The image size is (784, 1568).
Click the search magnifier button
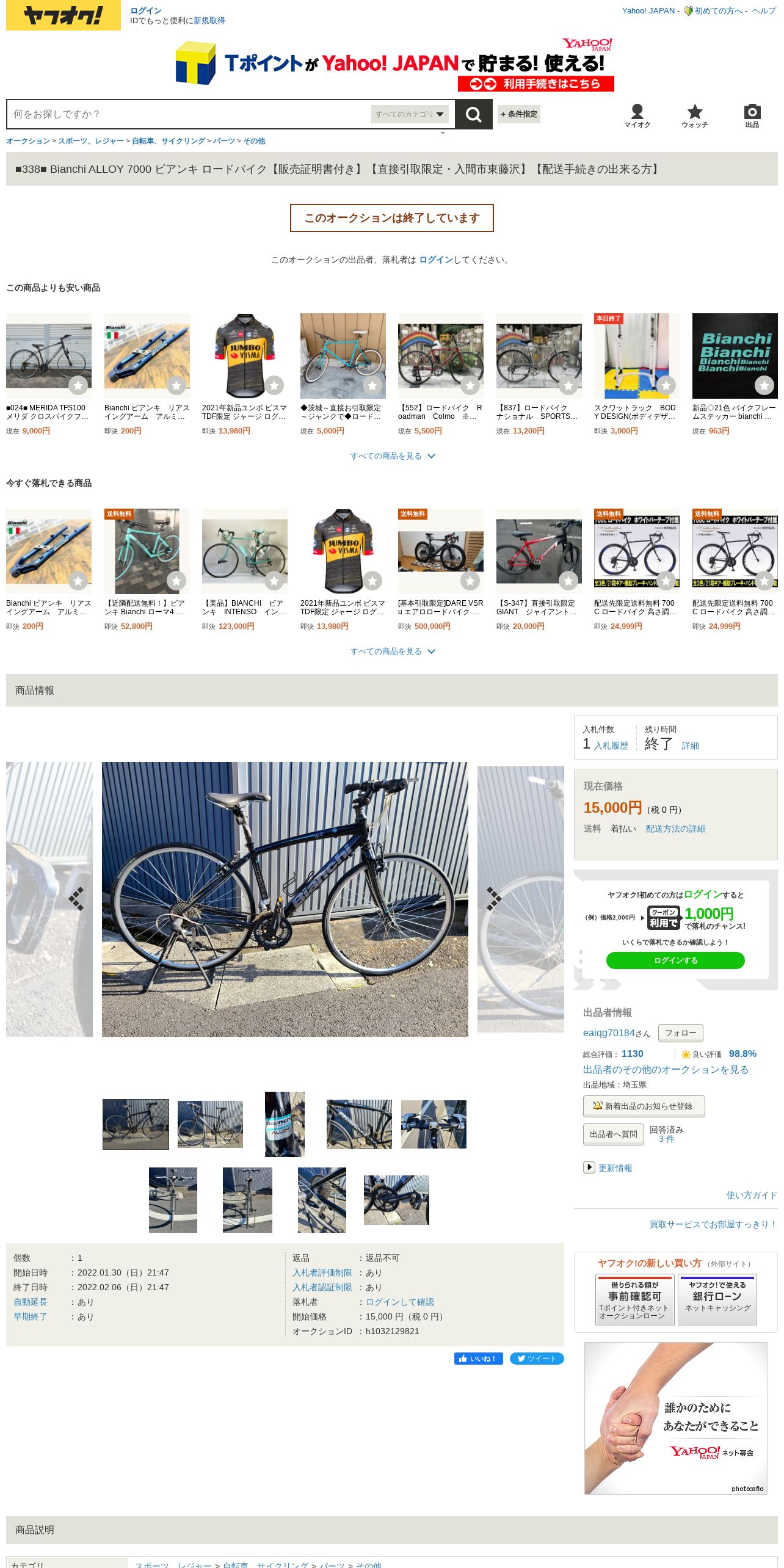(473, 114)
